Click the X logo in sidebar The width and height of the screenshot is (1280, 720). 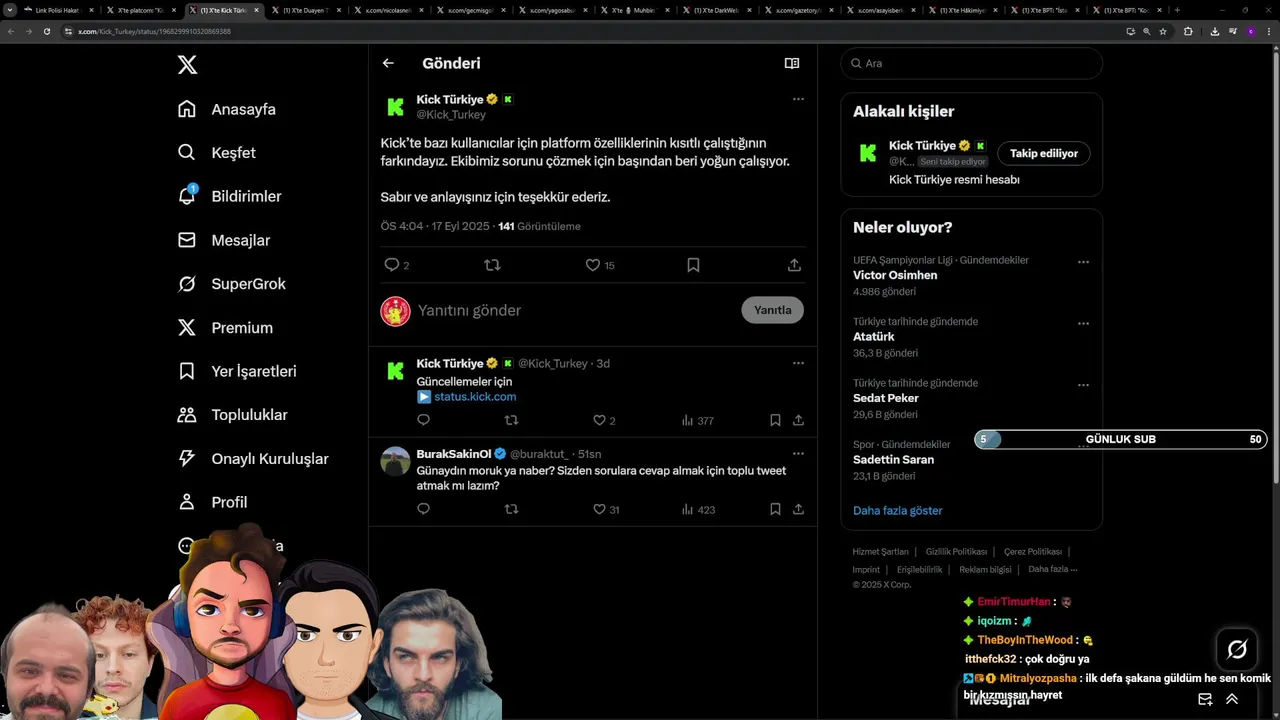click(187, 65)
